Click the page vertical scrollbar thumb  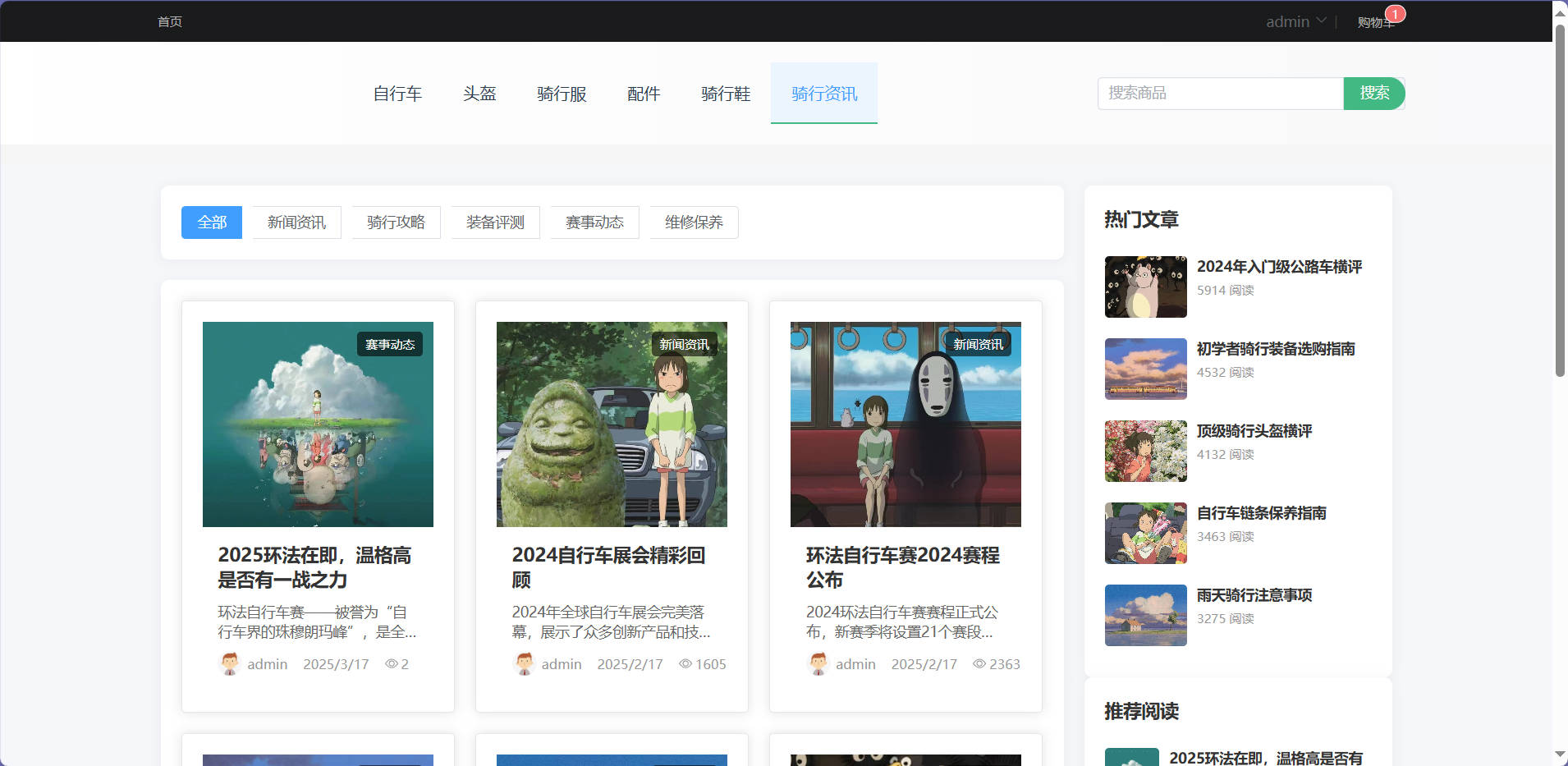[x=1560, y=200]
